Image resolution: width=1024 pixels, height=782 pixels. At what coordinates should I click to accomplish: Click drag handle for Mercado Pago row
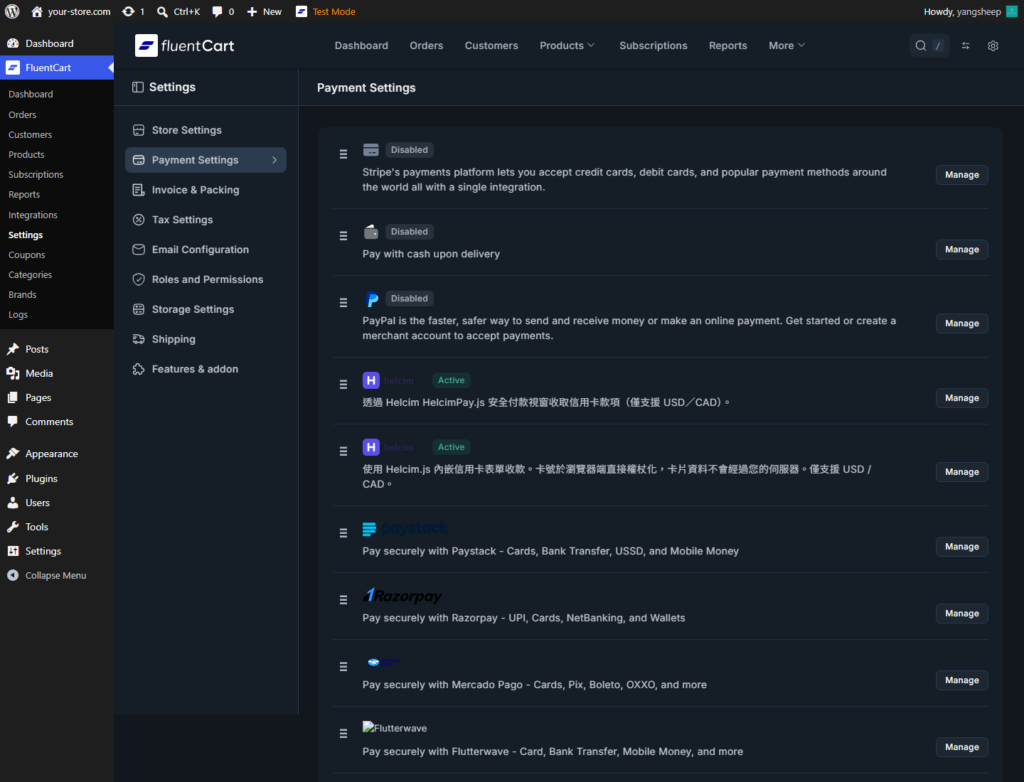(x=344, y=666)
